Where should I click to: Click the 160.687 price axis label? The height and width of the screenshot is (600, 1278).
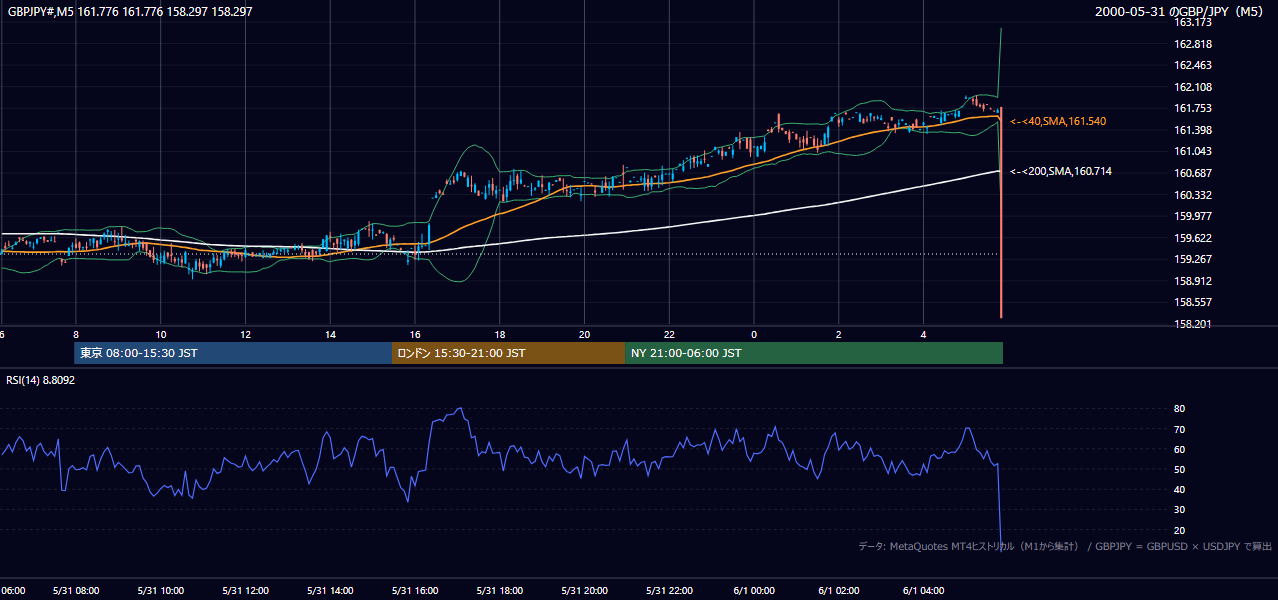[x=1192, y=173]
